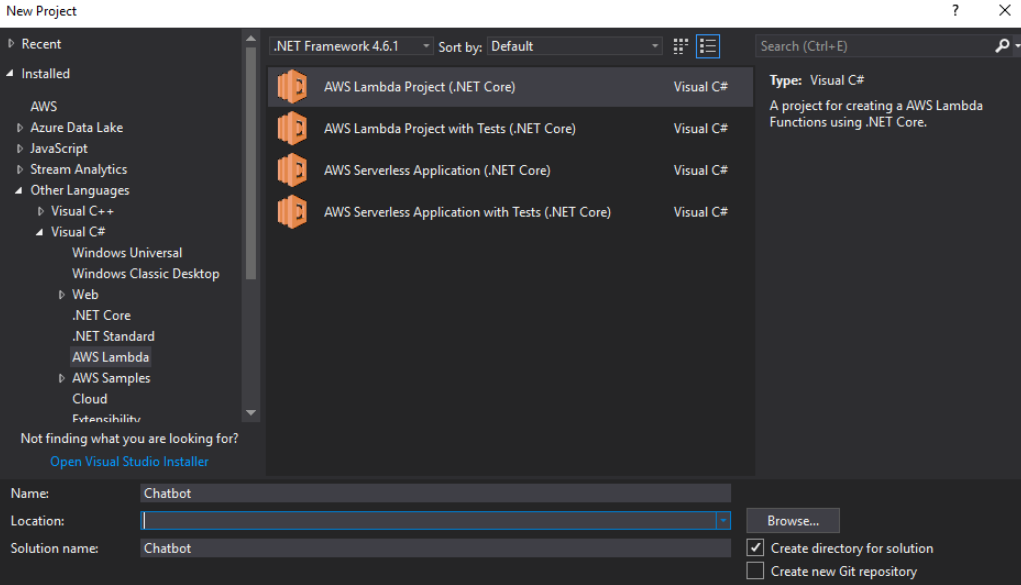Click the search magnifier icon

point(1002,46)
